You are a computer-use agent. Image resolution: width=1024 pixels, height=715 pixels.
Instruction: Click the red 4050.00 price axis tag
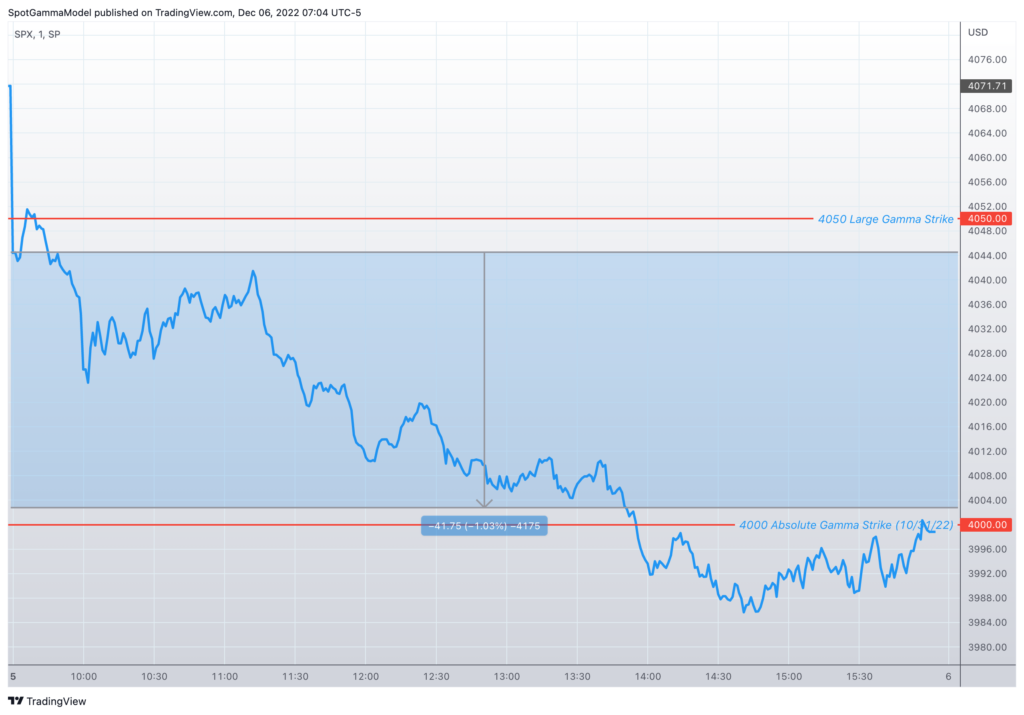click(986, 219)
